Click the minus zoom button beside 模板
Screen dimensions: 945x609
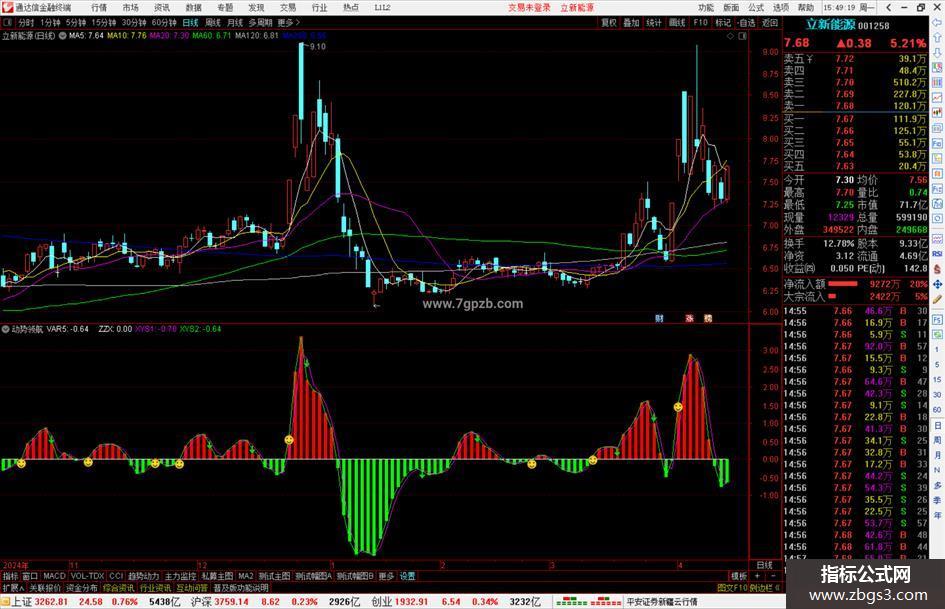click(x=773, y=576)
